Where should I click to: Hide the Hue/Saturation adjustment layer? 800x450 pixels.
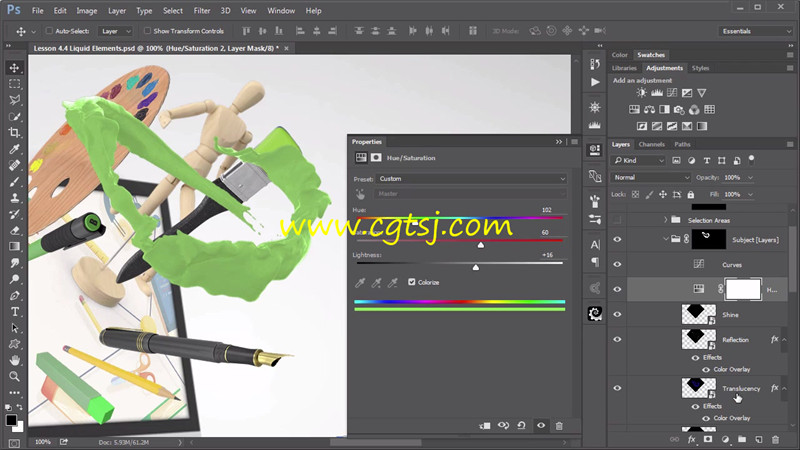tap(617, 289)
